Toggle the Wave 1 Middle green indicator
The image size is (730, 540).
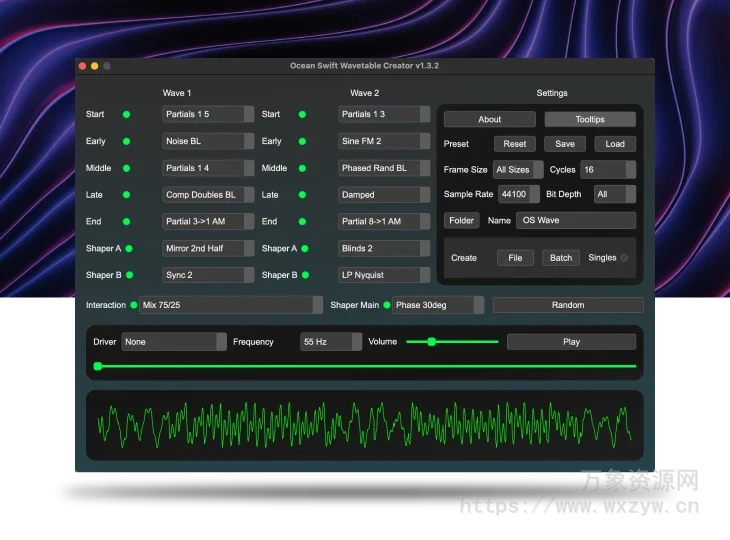126,169
